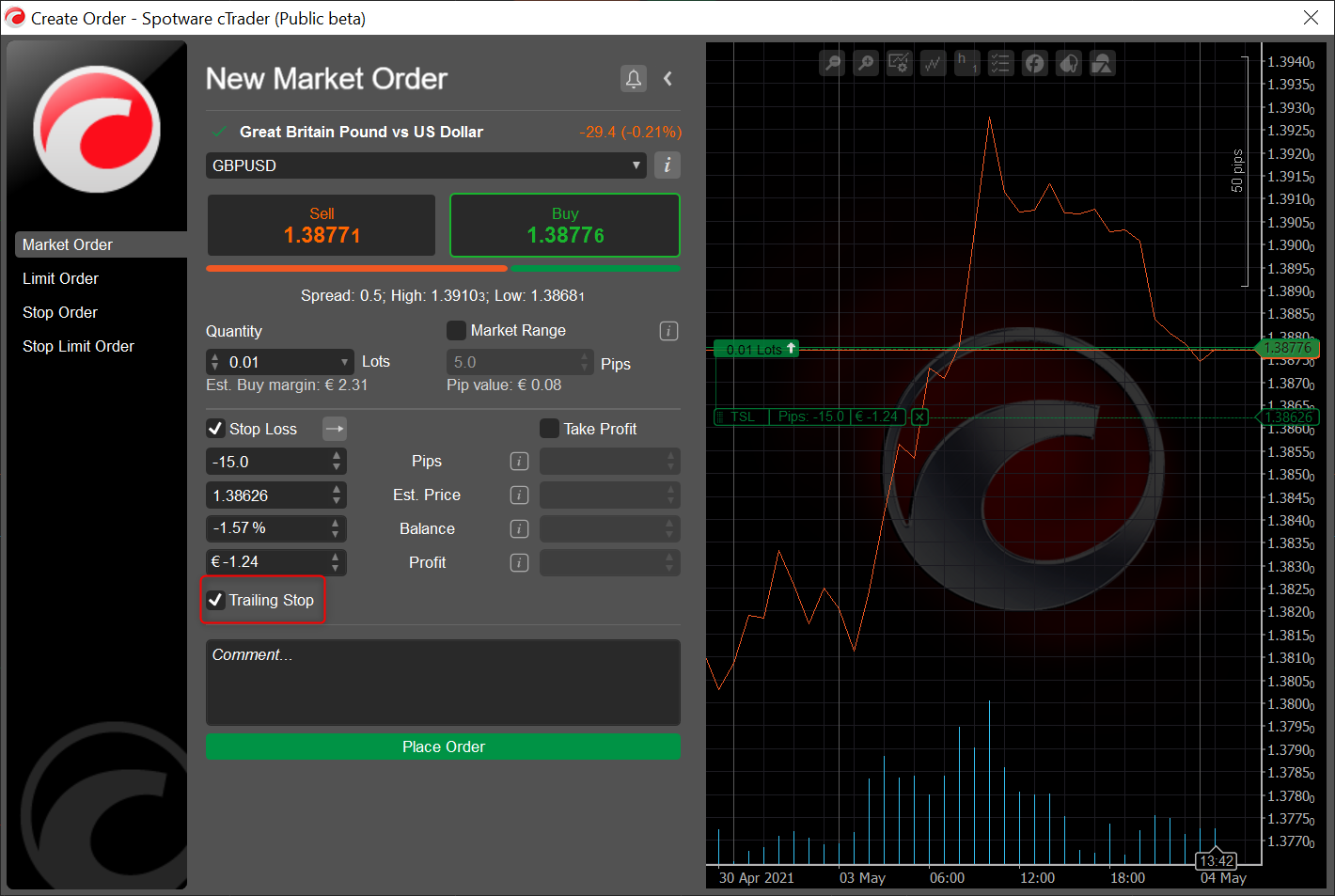The image size is (1335, 896).
Task: Click the 13:42 time marker on chart
Action: pos(1216,861)
